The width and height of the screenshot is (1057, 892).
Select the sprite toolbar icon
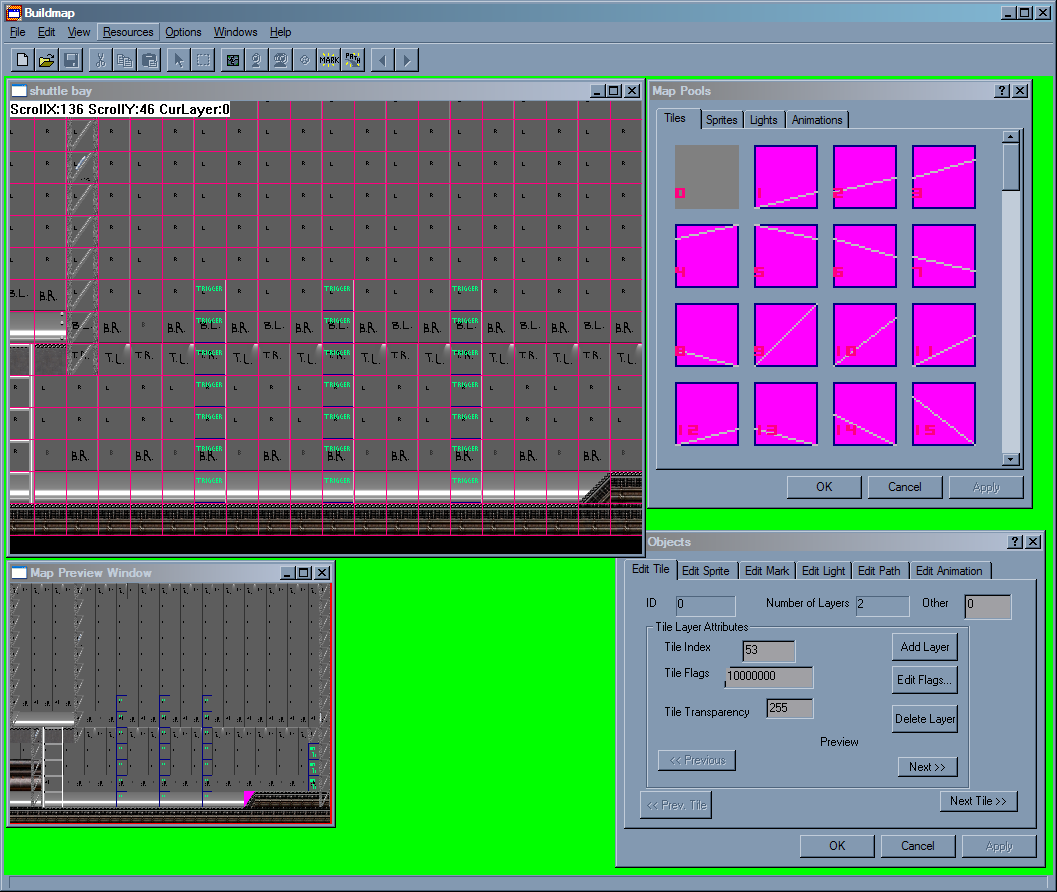pos(257,60)
